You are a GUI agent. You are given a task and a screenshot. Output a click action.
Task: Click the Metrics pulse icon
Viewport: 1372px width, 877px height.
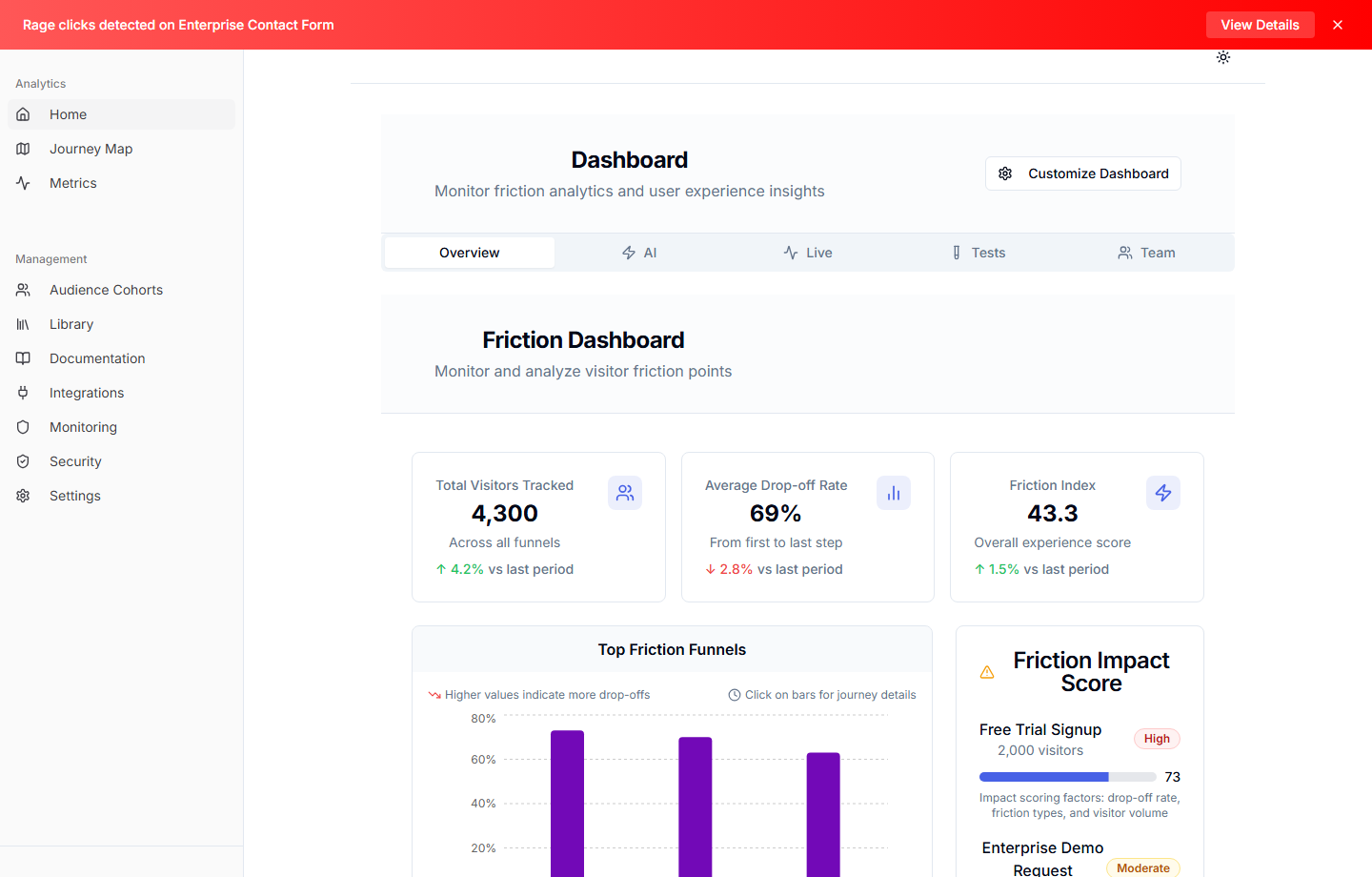coord(23,183)
